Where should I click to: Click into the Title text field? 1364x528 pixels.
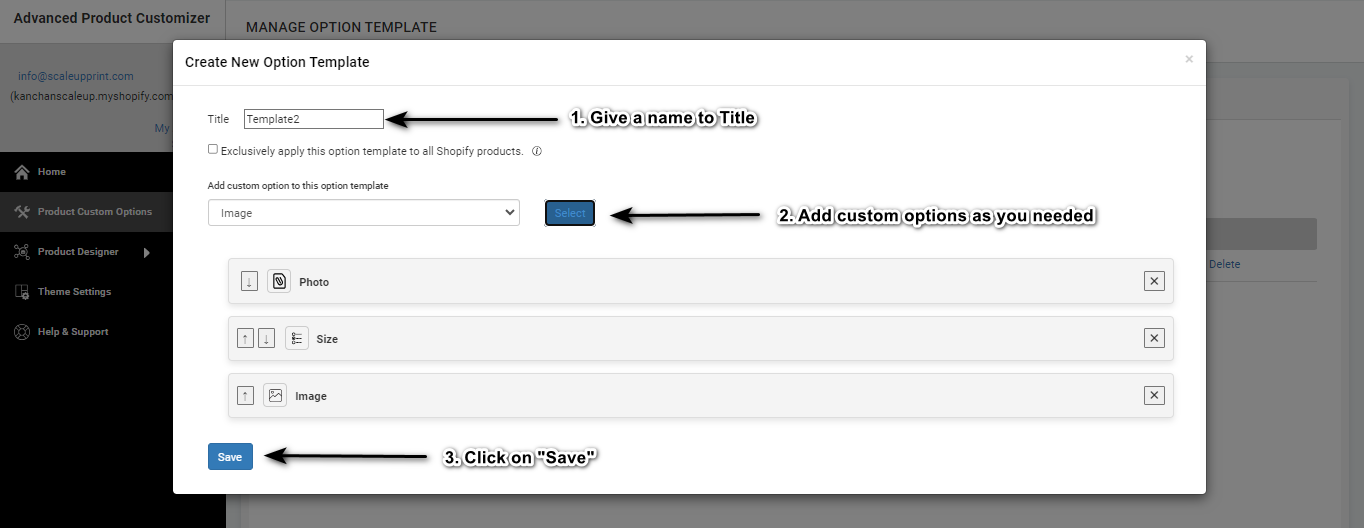(x=314, y=119)
